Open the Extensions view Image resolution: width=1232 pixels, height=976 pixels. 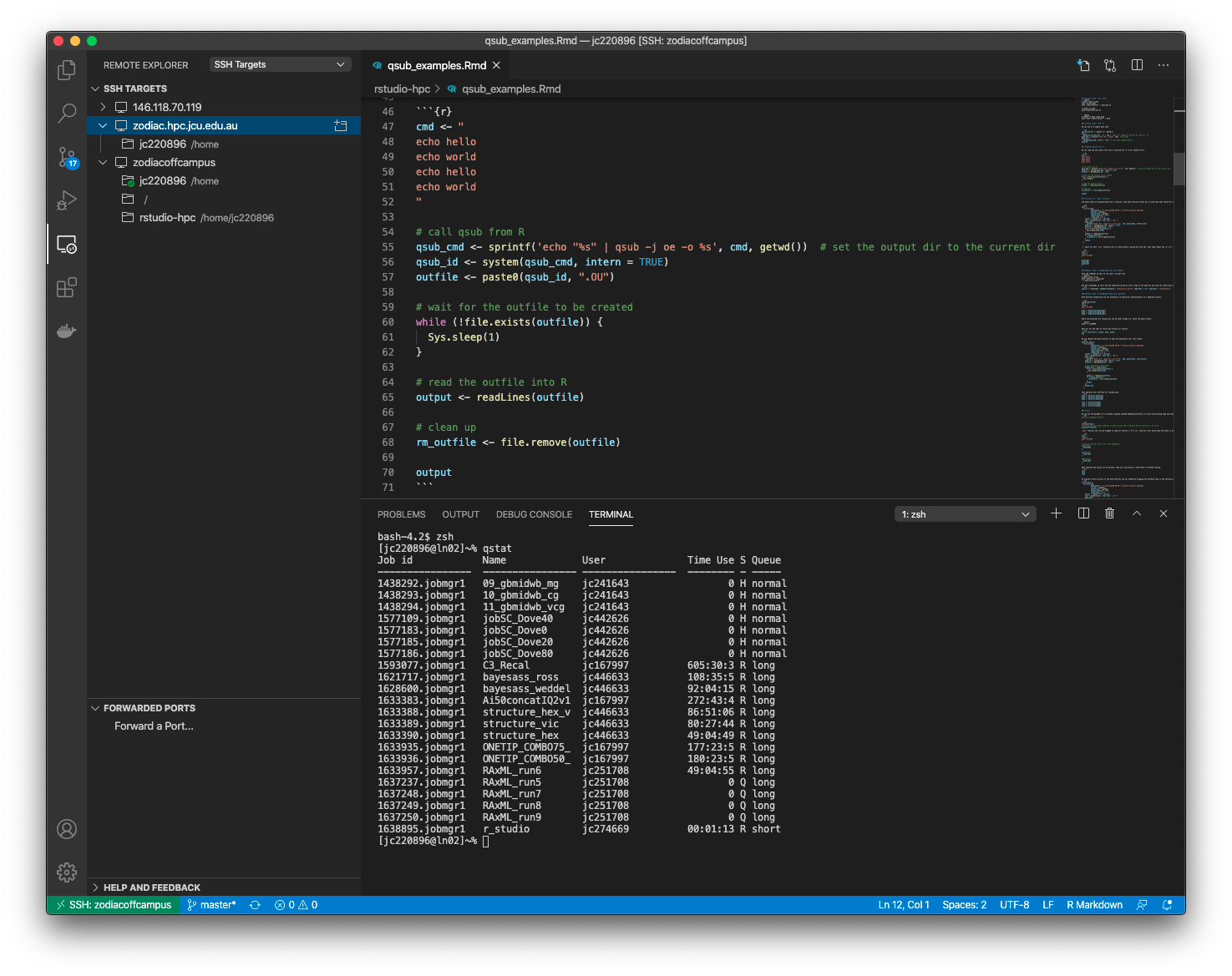(67, 287)
